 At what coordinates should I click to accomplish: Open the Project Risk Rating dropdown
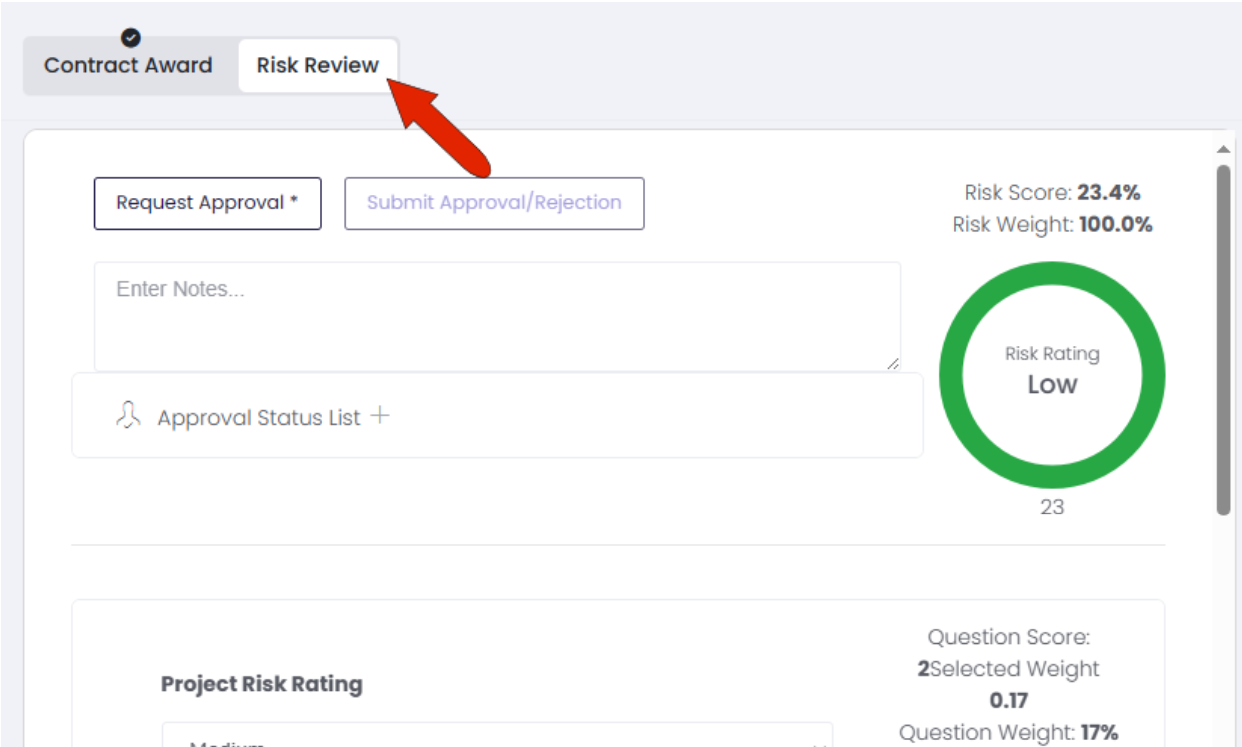click(x=497, y=738)
